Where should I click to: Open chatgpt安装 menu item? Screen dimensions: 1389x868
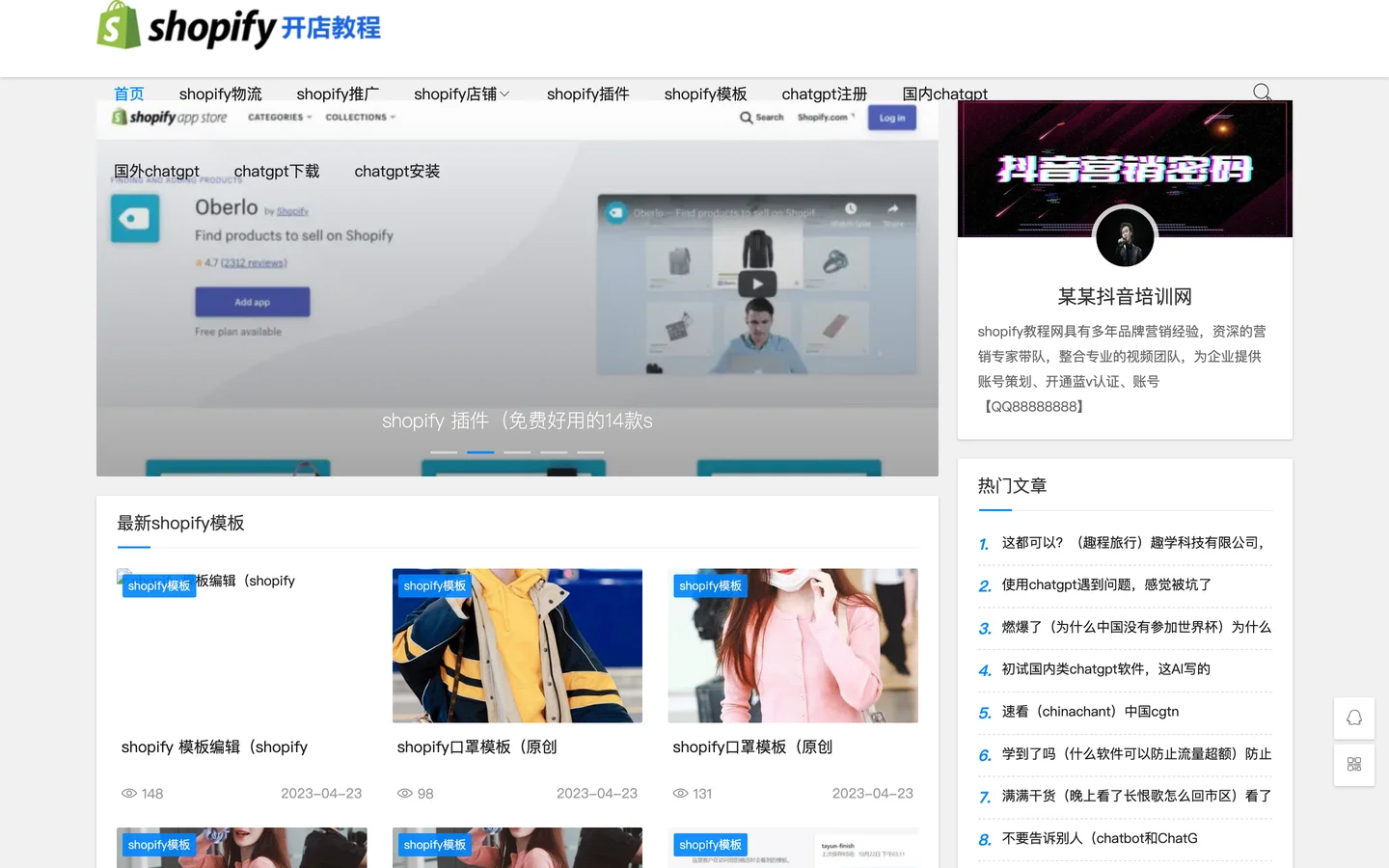[397, 171]
